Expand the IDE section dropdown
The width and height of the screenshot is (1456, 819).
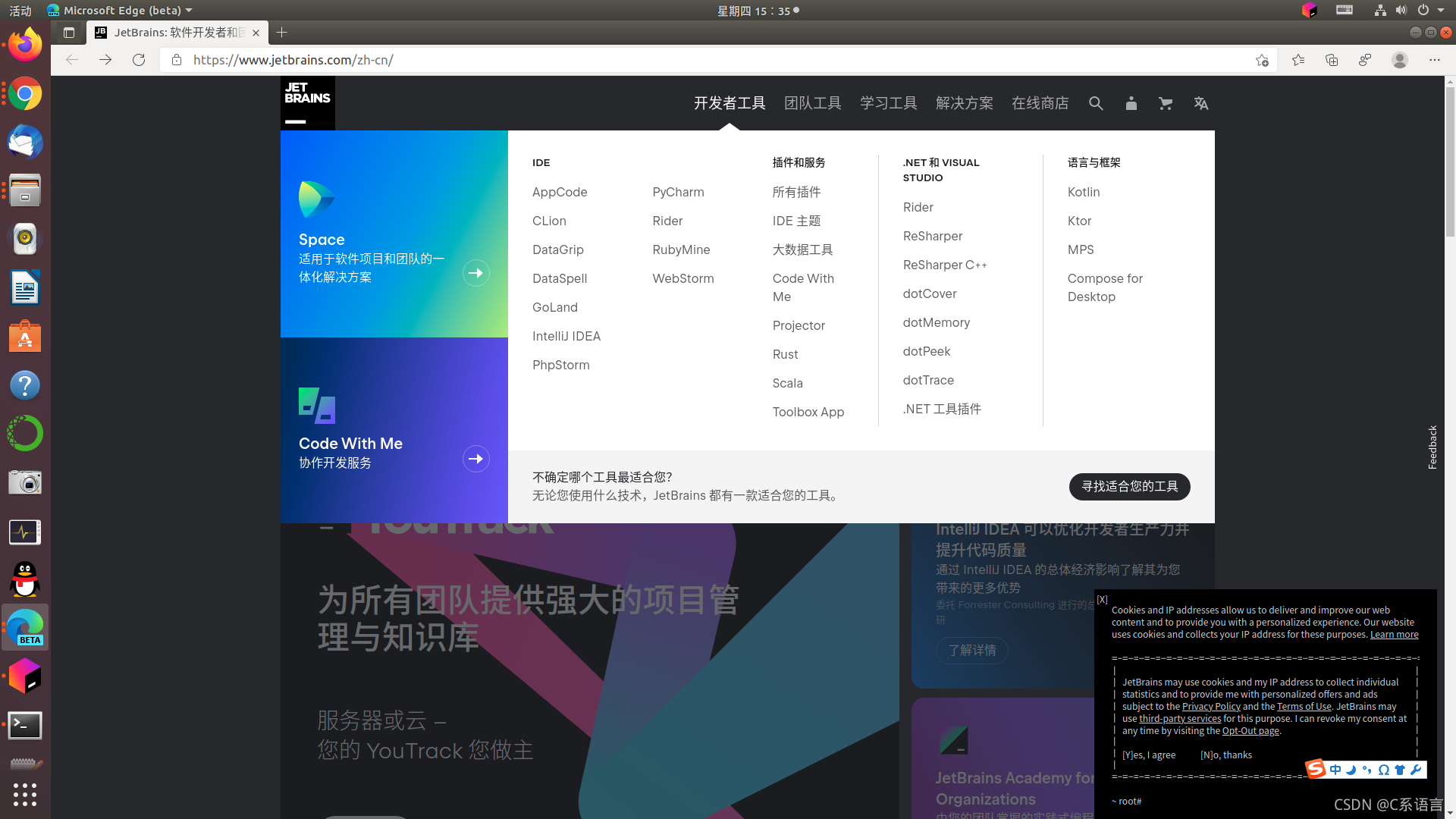[540, 162]
